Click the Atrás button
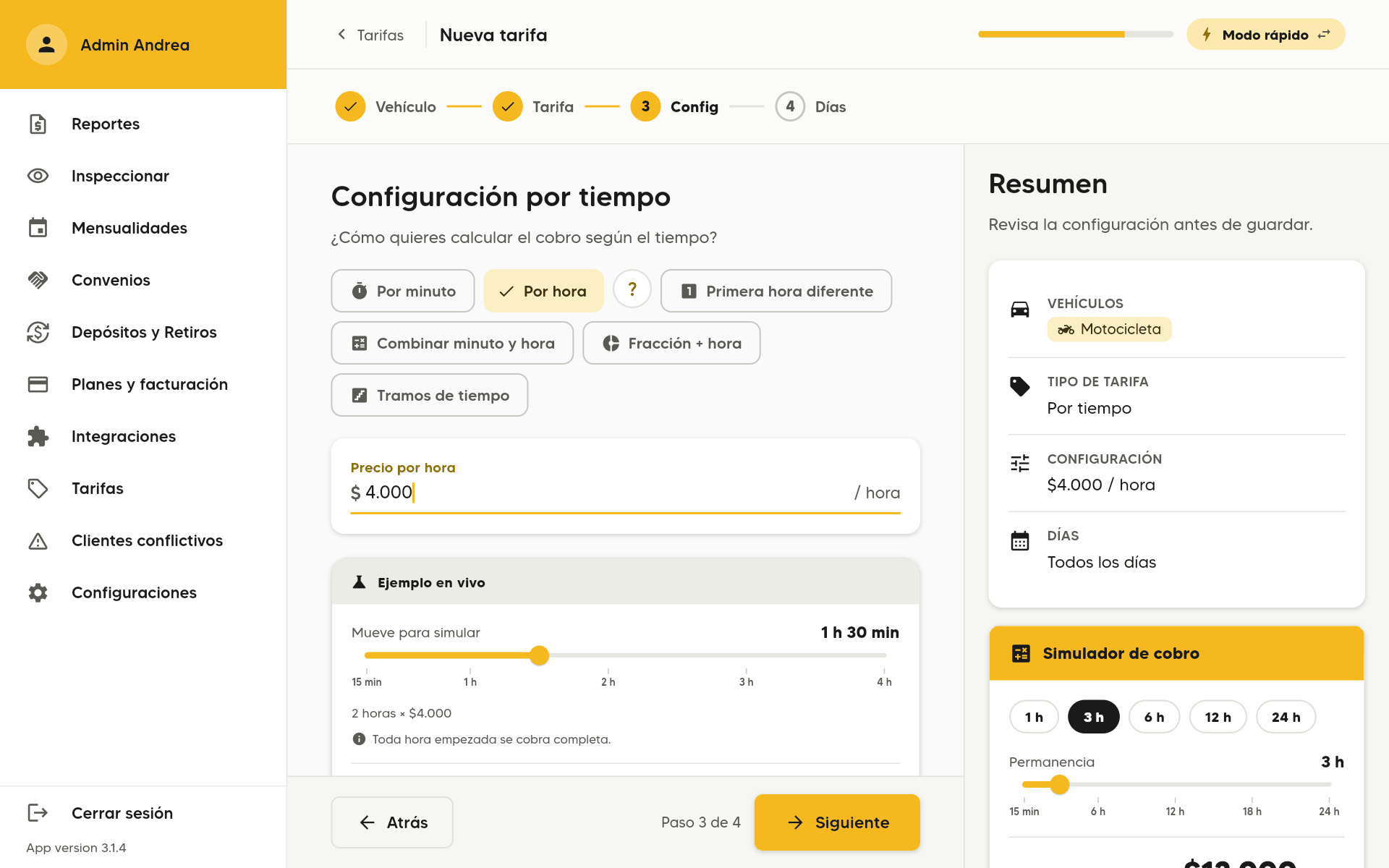Image resolution: width=1389 pixels, height=868 pixels. point(392,822)
